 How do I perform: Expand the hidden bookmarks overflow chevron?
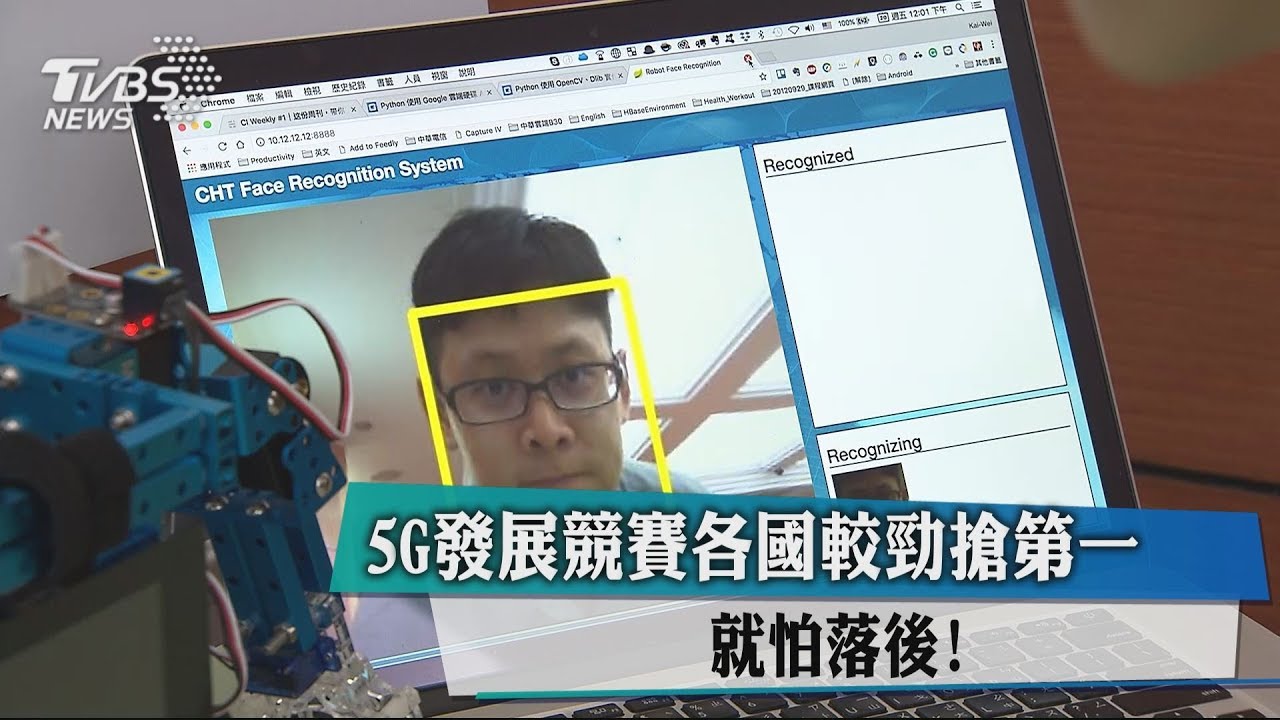(957, 66)
